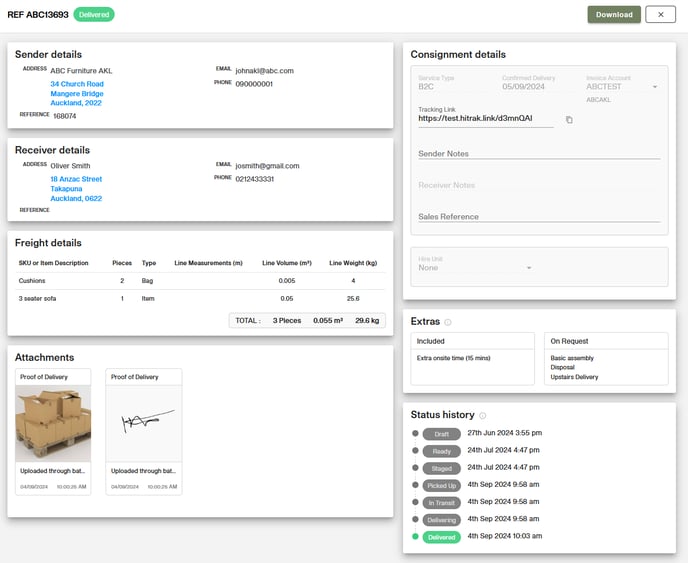688x563 pixels.
Task: Open the signature Proof of Delivery image
Action: (144, 423)
